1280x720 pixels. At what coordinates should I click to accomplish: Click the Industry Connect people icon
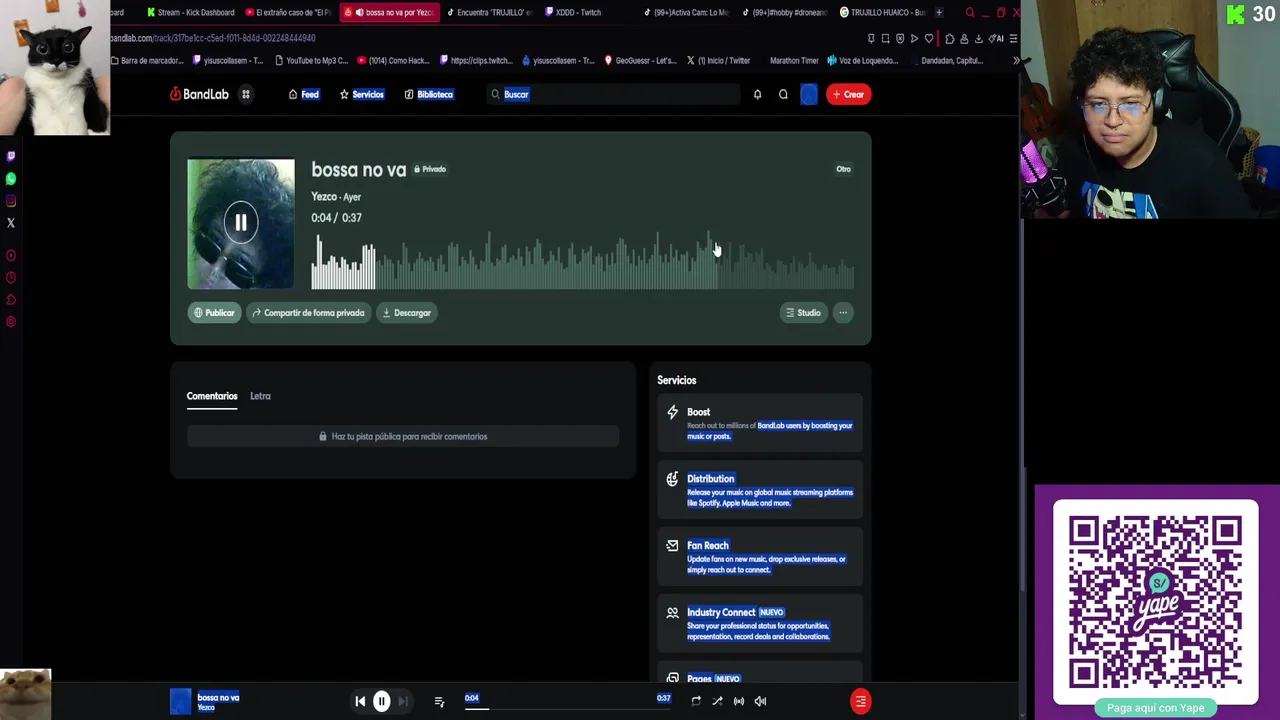672,612
